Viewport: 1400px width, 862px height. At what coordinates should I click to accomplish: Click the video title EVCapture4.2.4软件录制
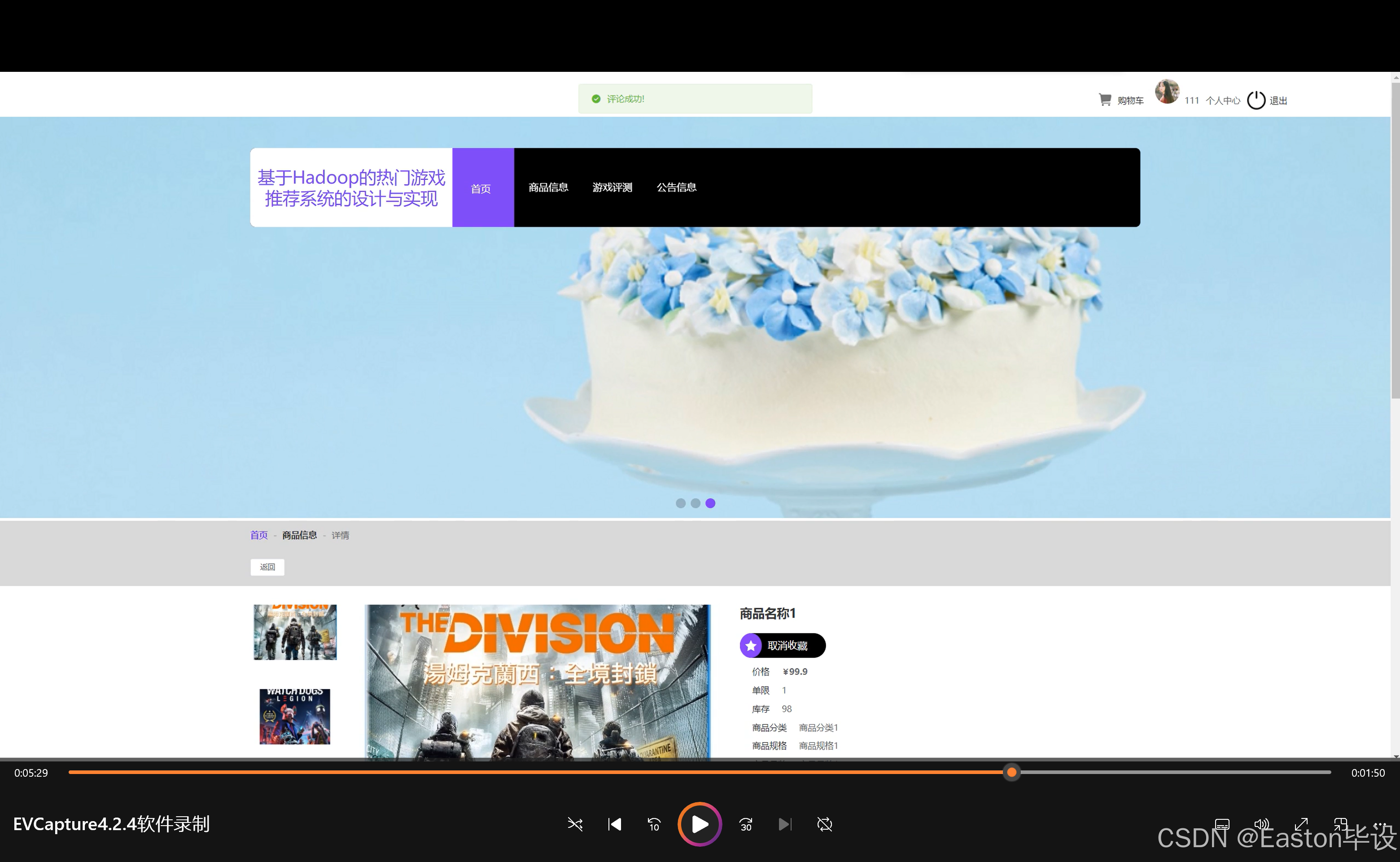coord(112,824)
